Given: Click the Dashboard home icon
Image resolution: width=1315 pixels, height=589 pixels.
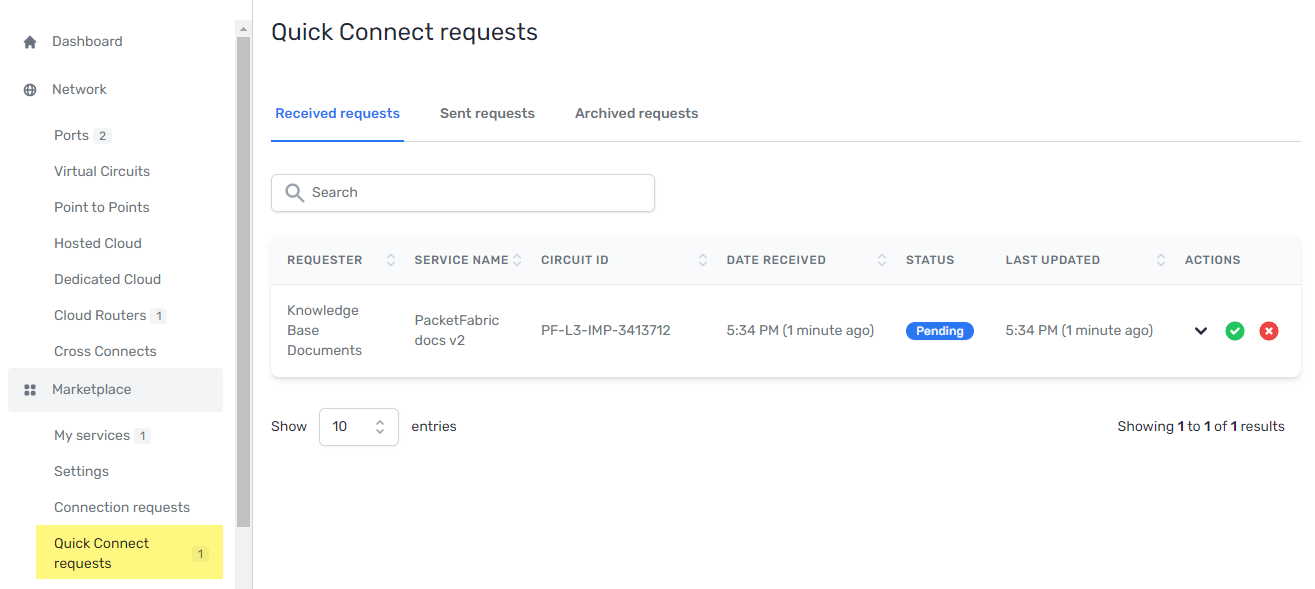Looking at the screenshot, I should tap(30, 42).
